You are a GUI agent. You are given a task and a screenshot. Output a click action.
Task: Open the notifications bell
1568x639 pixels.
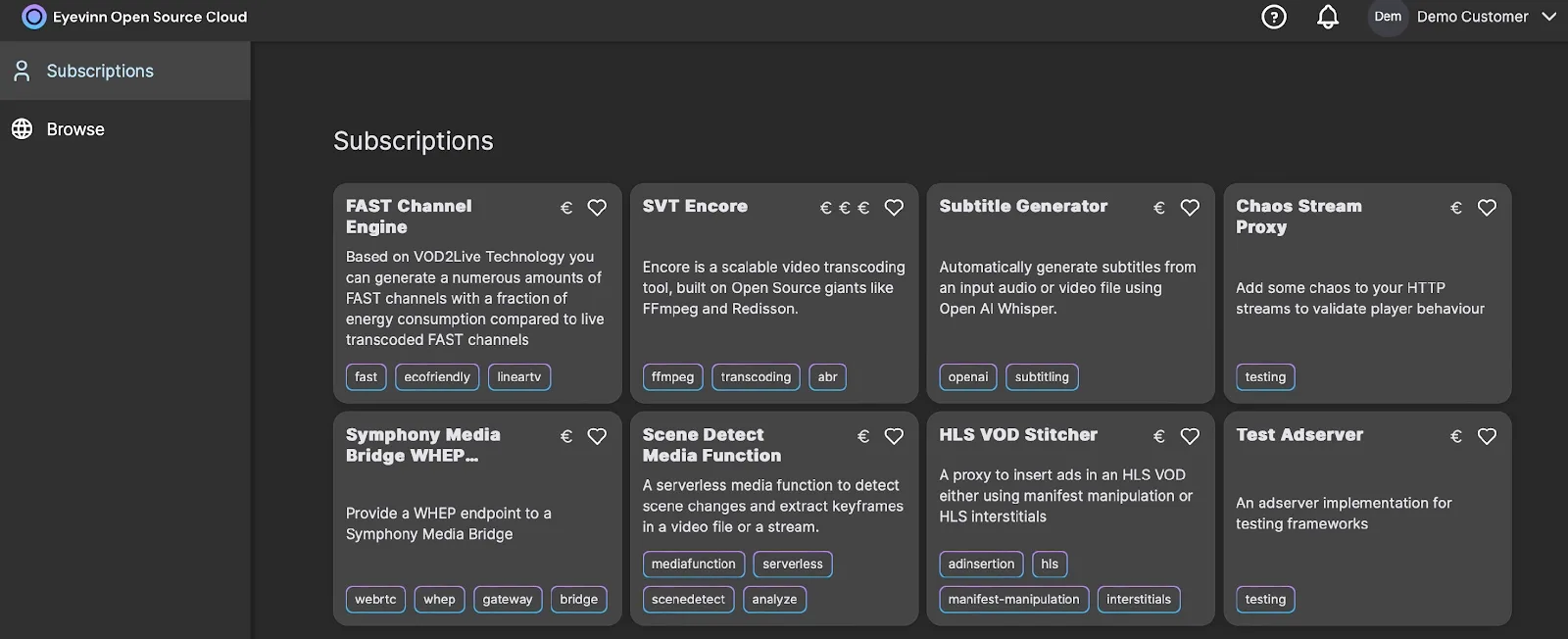click(x=1328, y=17)
